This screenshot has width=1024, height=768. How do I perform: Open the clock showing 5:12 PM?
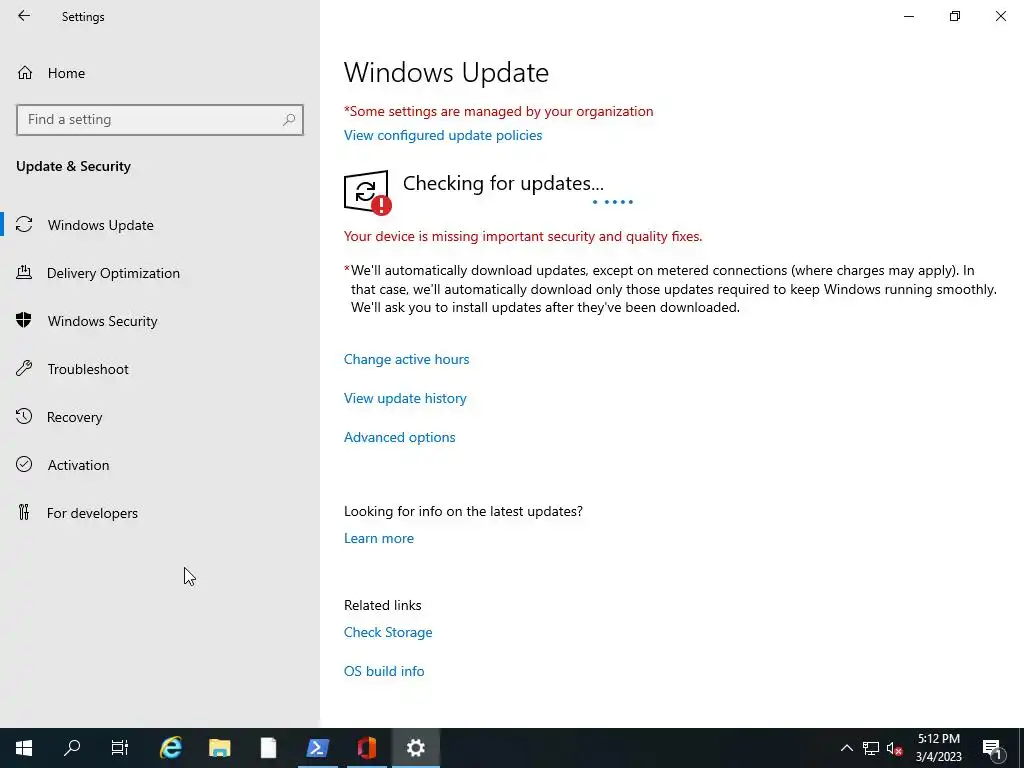click(938, 748)
